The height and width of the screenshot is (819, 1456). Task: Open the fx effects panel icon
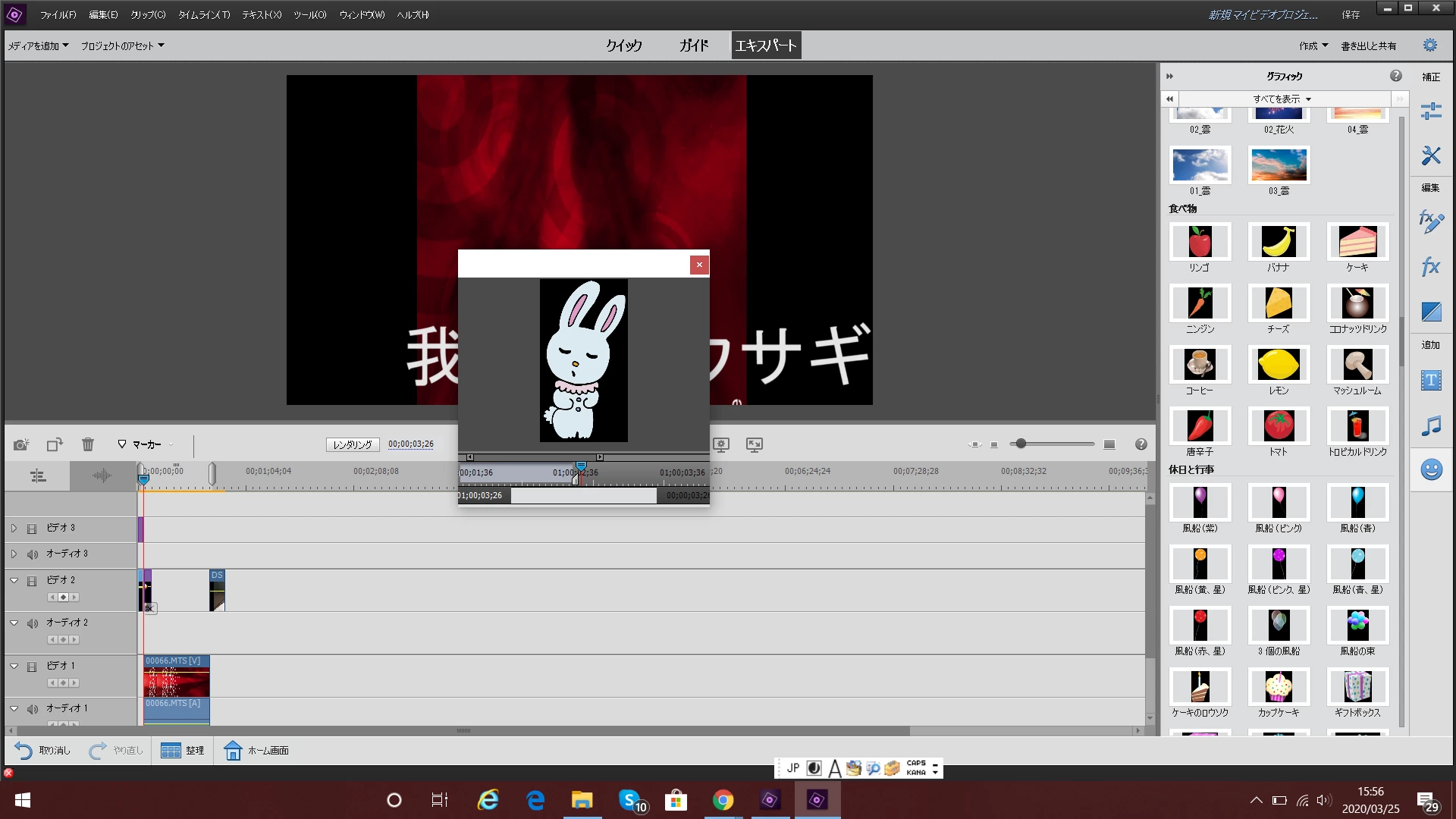[1431, 267]
